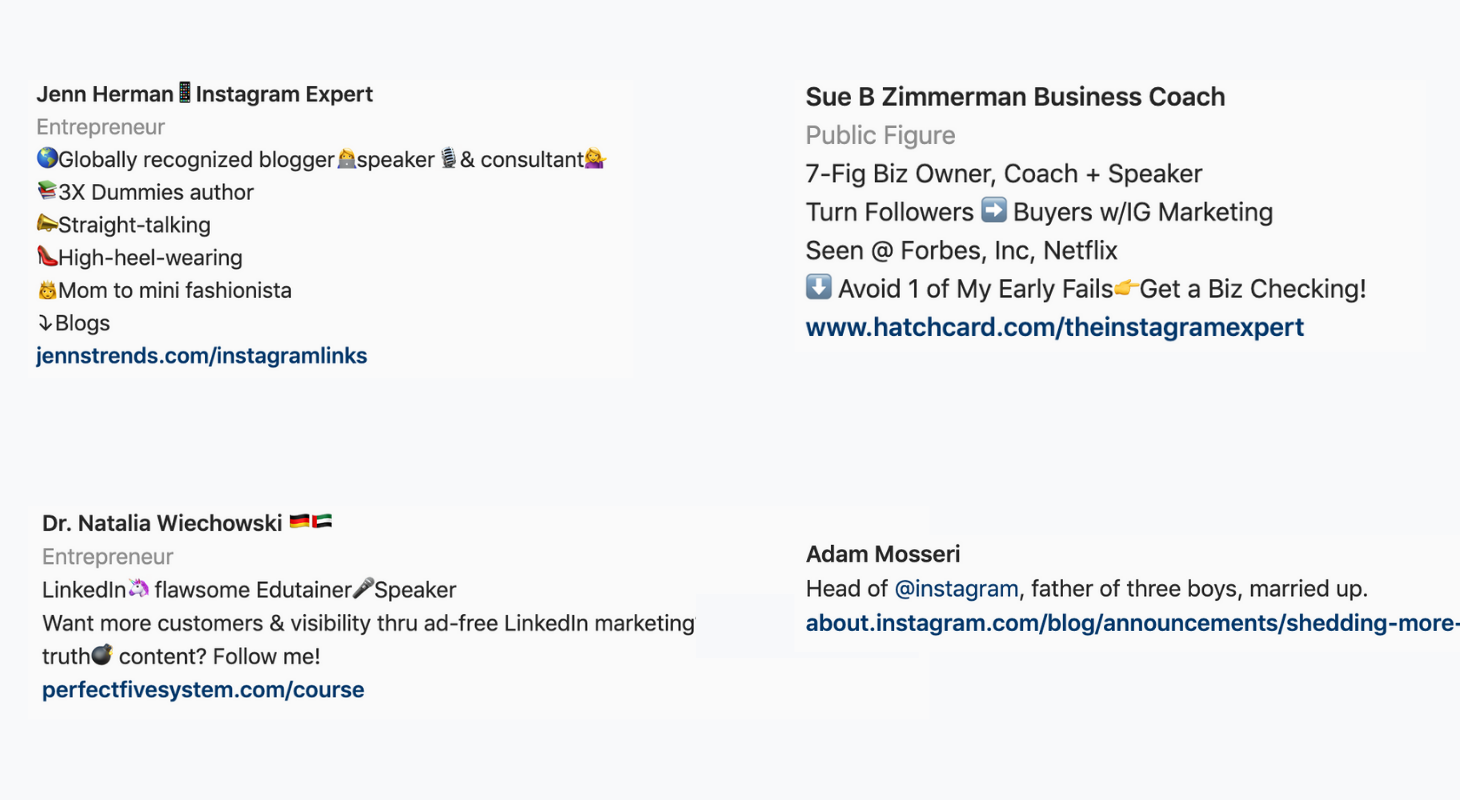Open the about.instagram.com blog announcements link
The width and height of the screenshot is (1460, 800).
[1133, 624]
